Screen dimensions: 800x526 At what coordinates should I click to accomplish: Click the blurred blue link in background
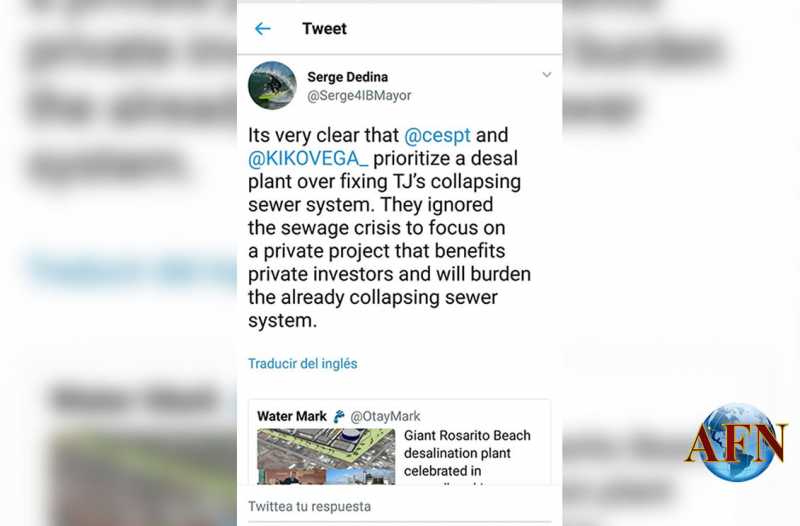click(x=132, y=270)
